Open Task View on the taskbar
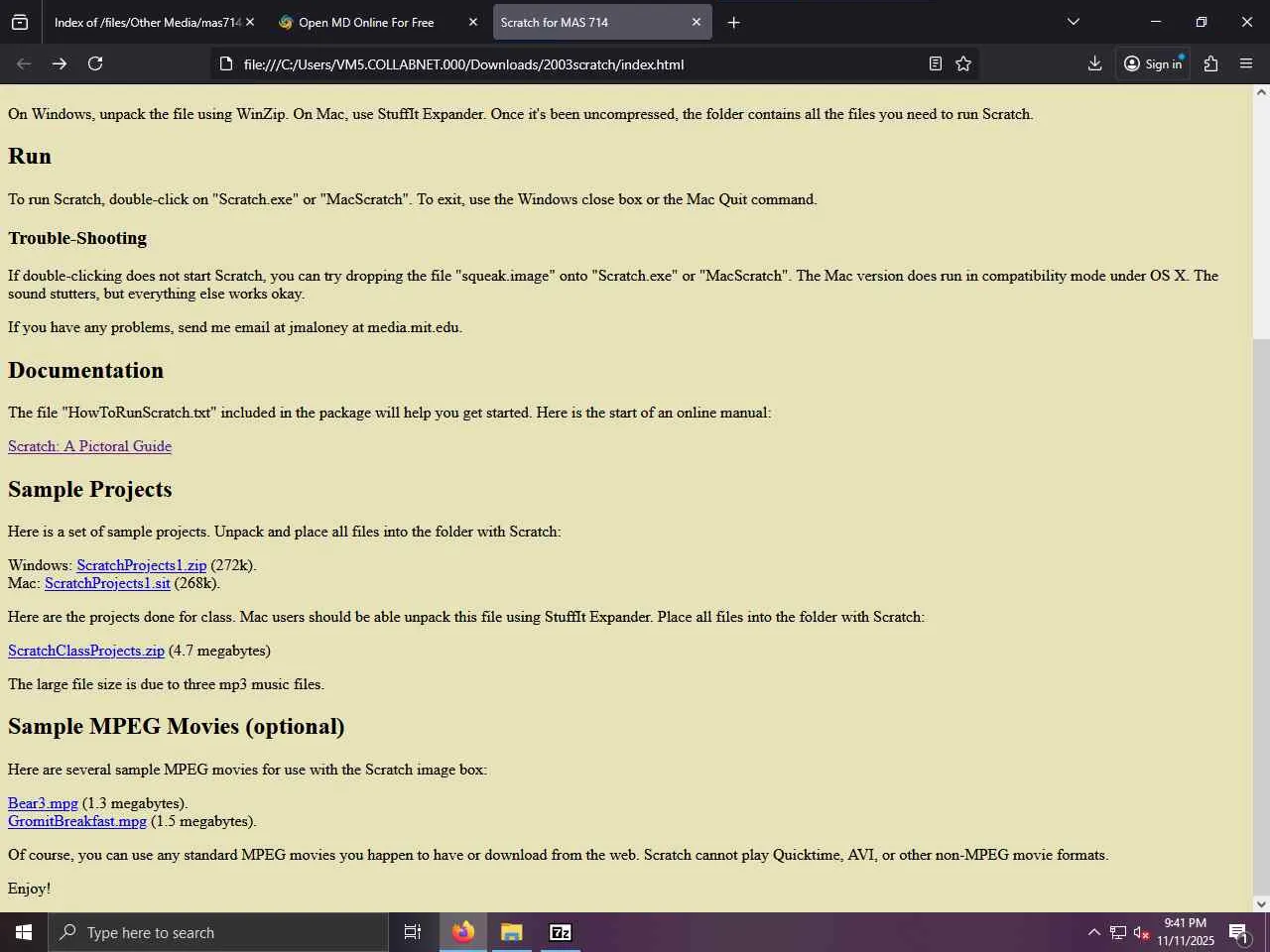This screenshot has width=1270, height=952. [413, 932]
